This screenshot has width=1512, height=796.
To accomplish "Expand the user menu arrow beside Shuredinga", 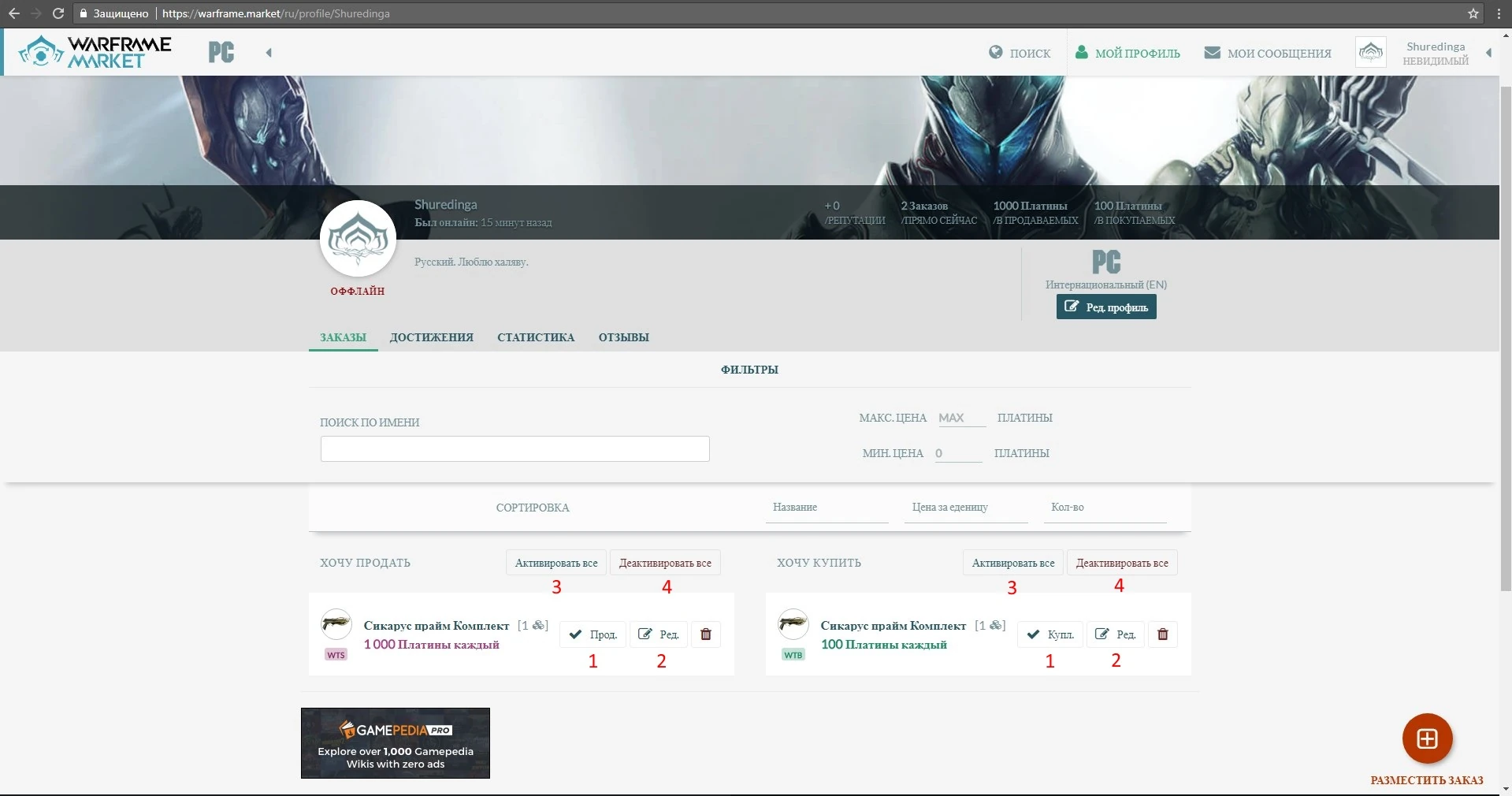I will pyautogui.click(x=1488, y=53).
